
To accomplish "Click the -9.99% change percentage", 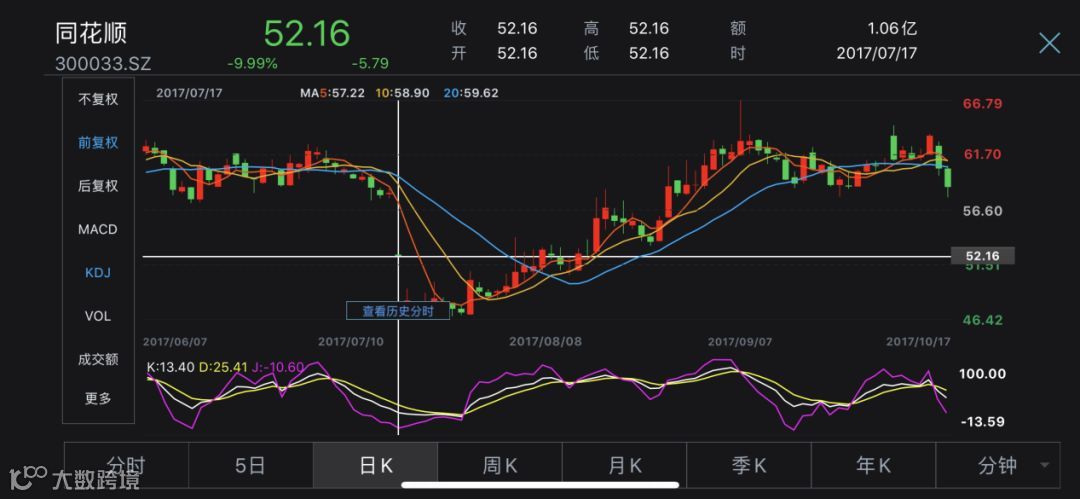I will (252, 64).
